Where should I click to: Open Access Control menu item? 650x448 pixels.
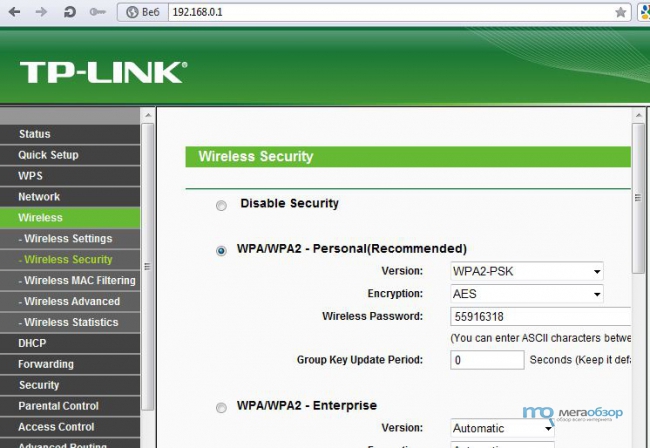coord(70,427)
